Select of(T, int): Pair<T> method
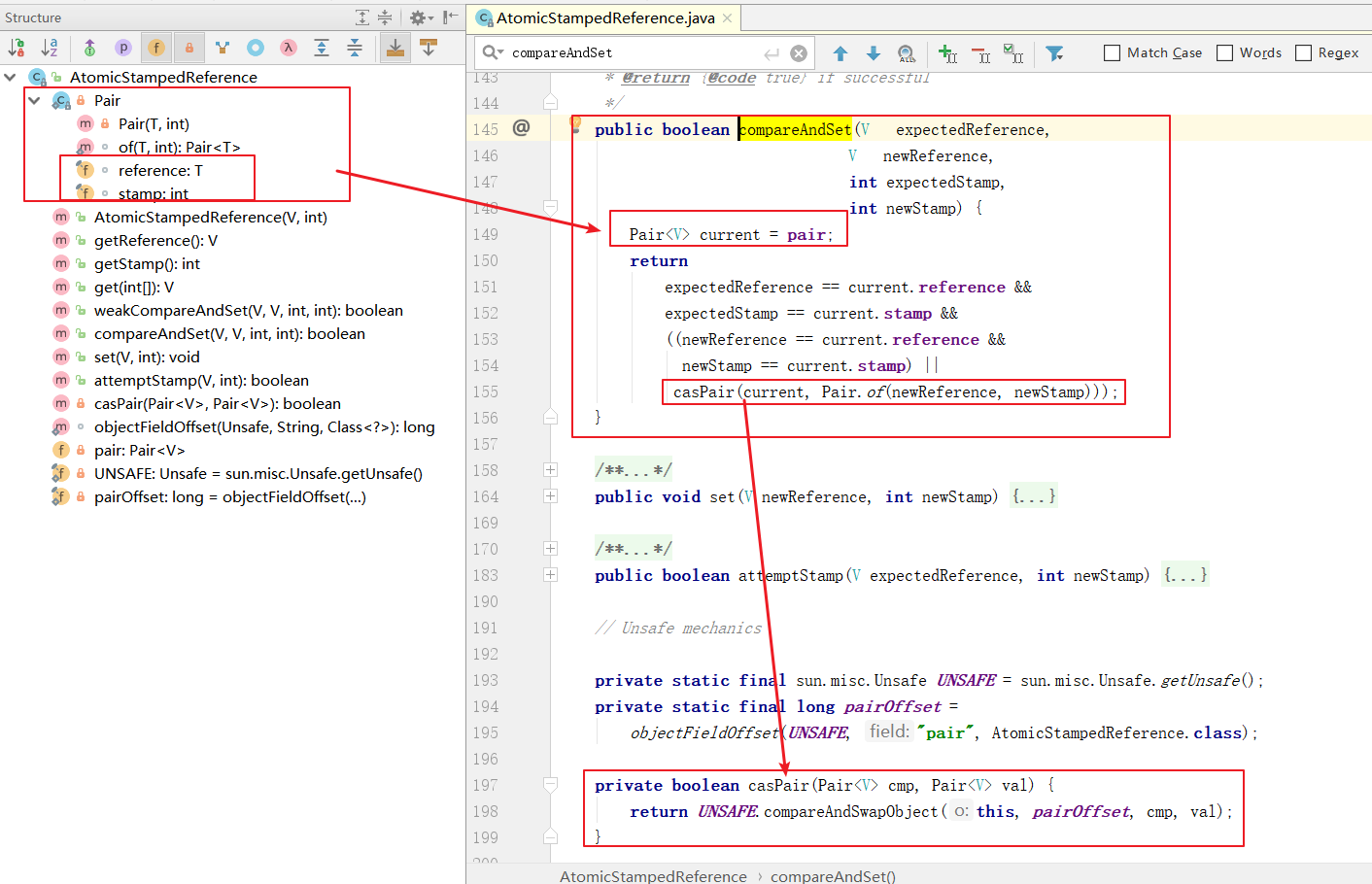The height and width of the screenshot is (884, 1372). (x=179, y=147)
